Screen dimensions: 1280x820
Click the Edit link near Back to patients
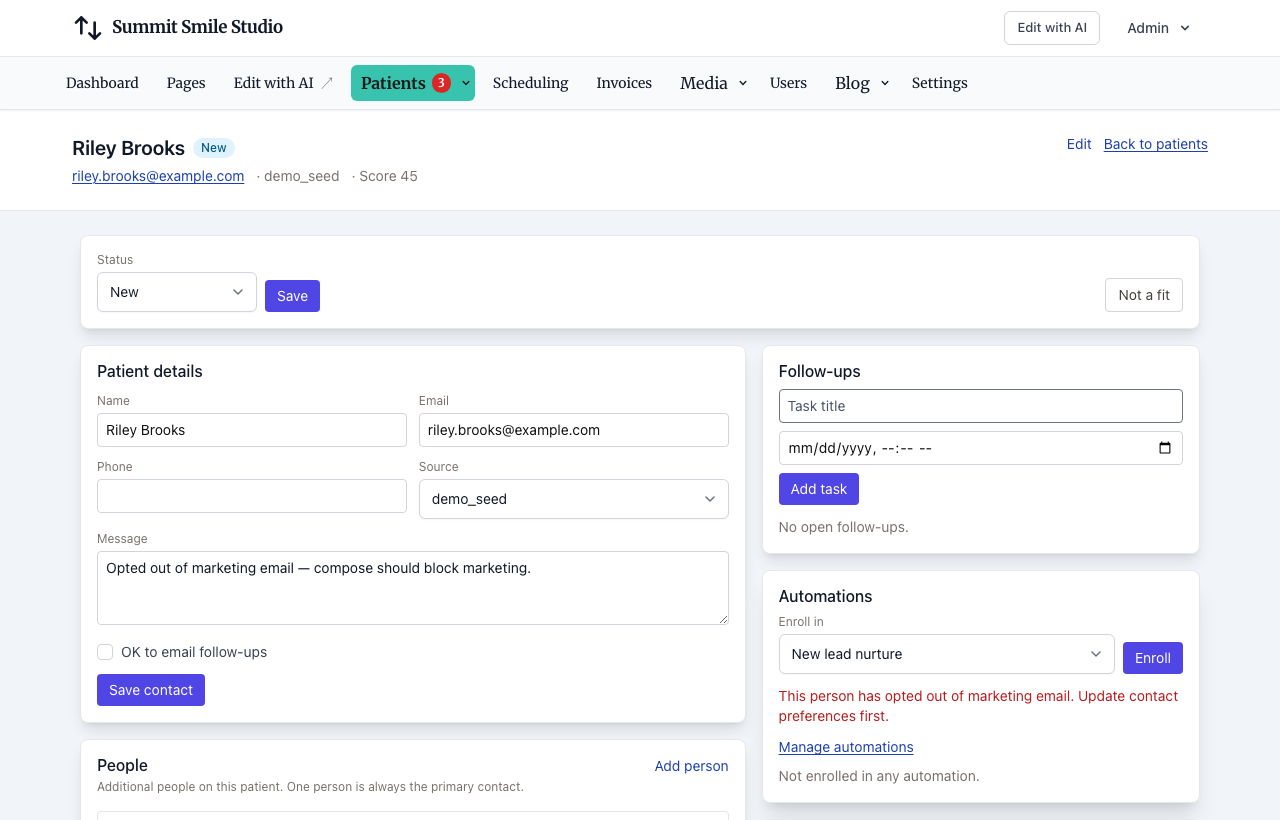(1079, 144)
